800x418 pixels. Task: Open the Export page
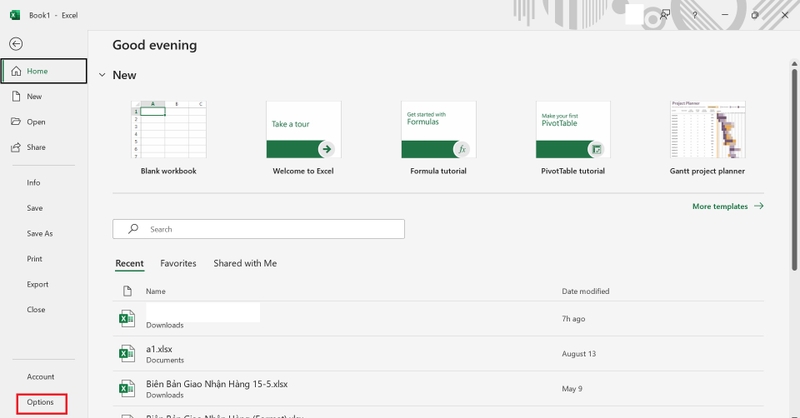(38, 284)
